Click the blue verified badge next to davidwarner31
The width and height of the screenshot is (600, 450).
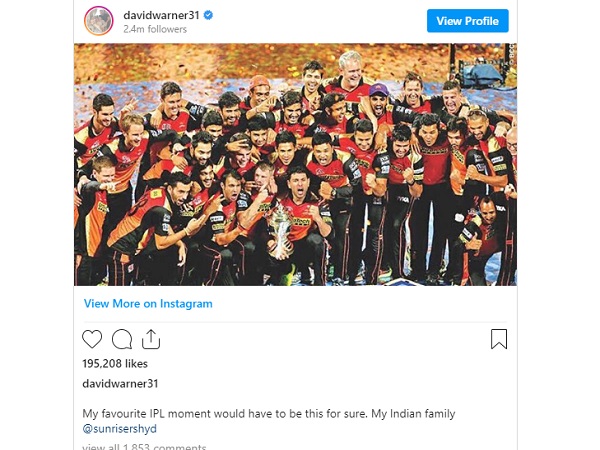pos(208,15)
